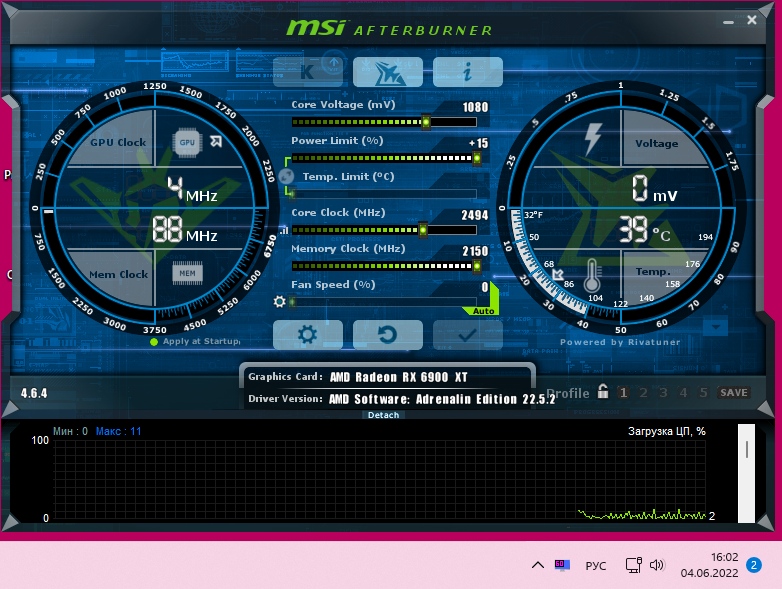This screenshot has height=589, width=782.
Task: Open notification center badge 2
Action: 754,565
